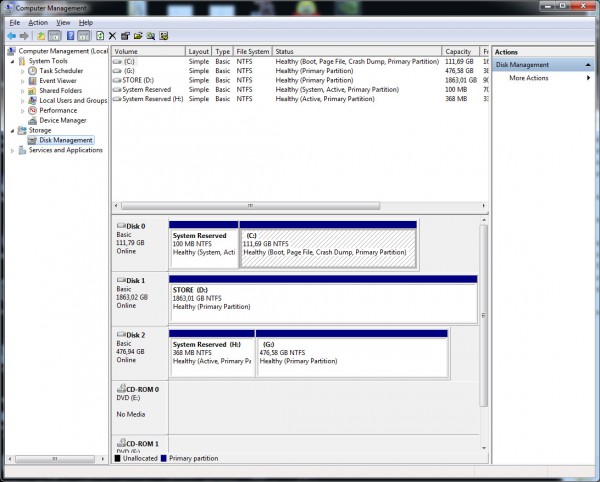Image resolution: width=600 pixels, height=482 pixels.
Task: Click the volume list scroll right arrow
Action: (484, 206)
